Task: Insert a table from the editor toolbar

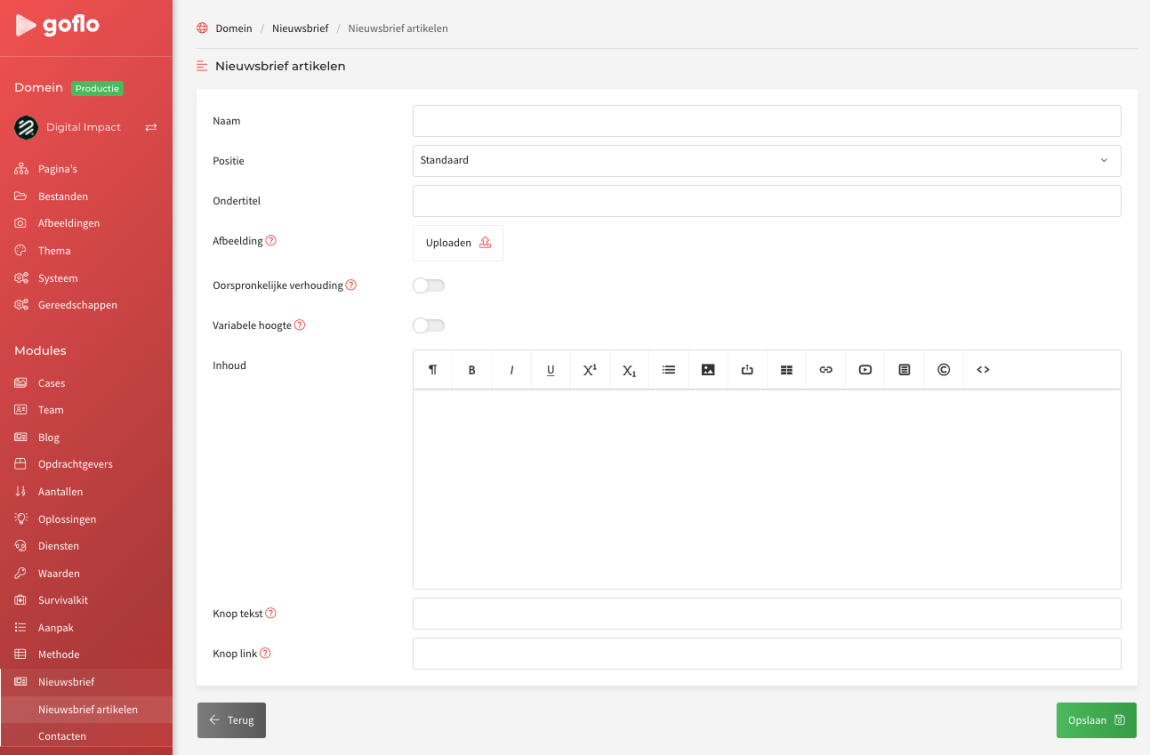Action: click(x=787, y=370)
